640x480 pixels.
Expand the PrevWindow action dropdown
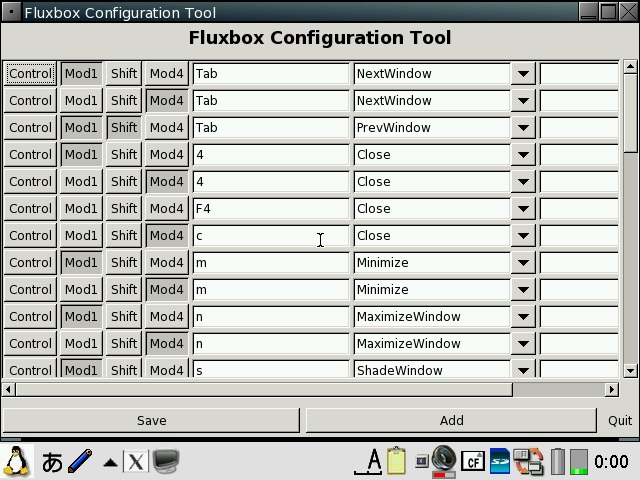pos(523,128)
